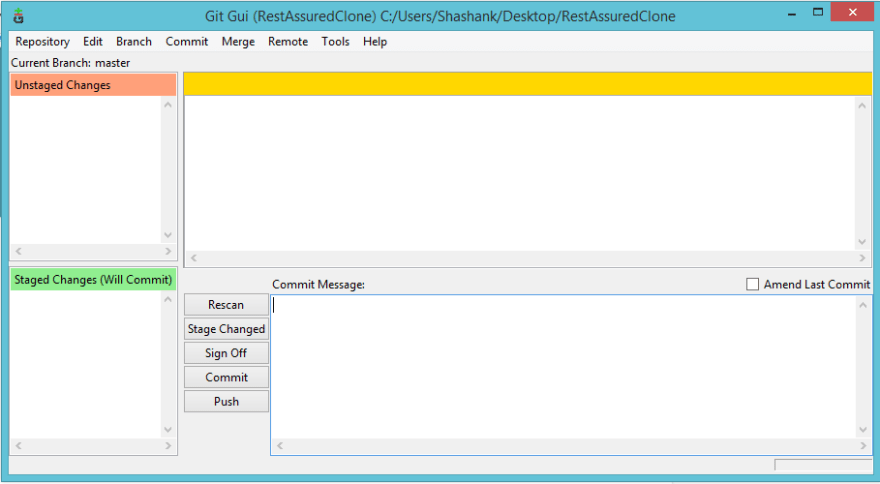Open the Edit menu

[93, 42]
